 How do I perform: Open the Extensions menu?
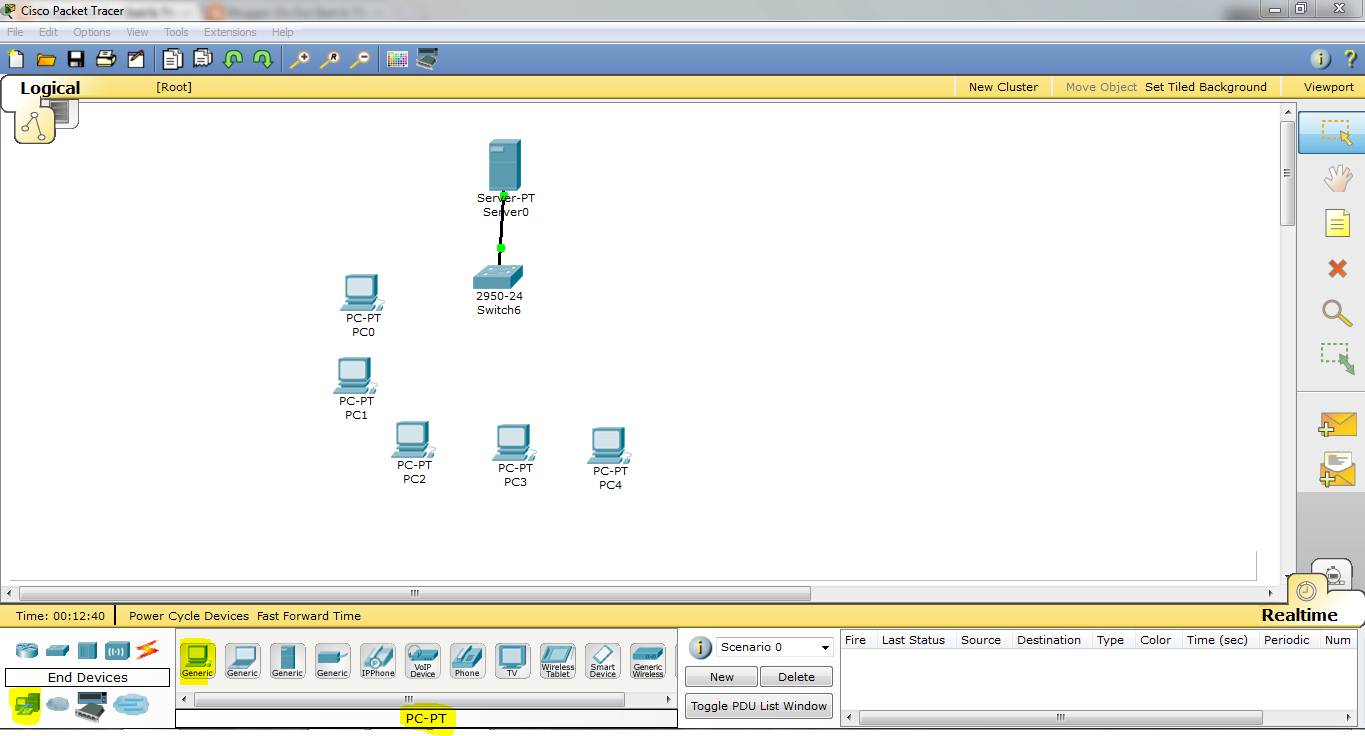click(x=230, y=32)
